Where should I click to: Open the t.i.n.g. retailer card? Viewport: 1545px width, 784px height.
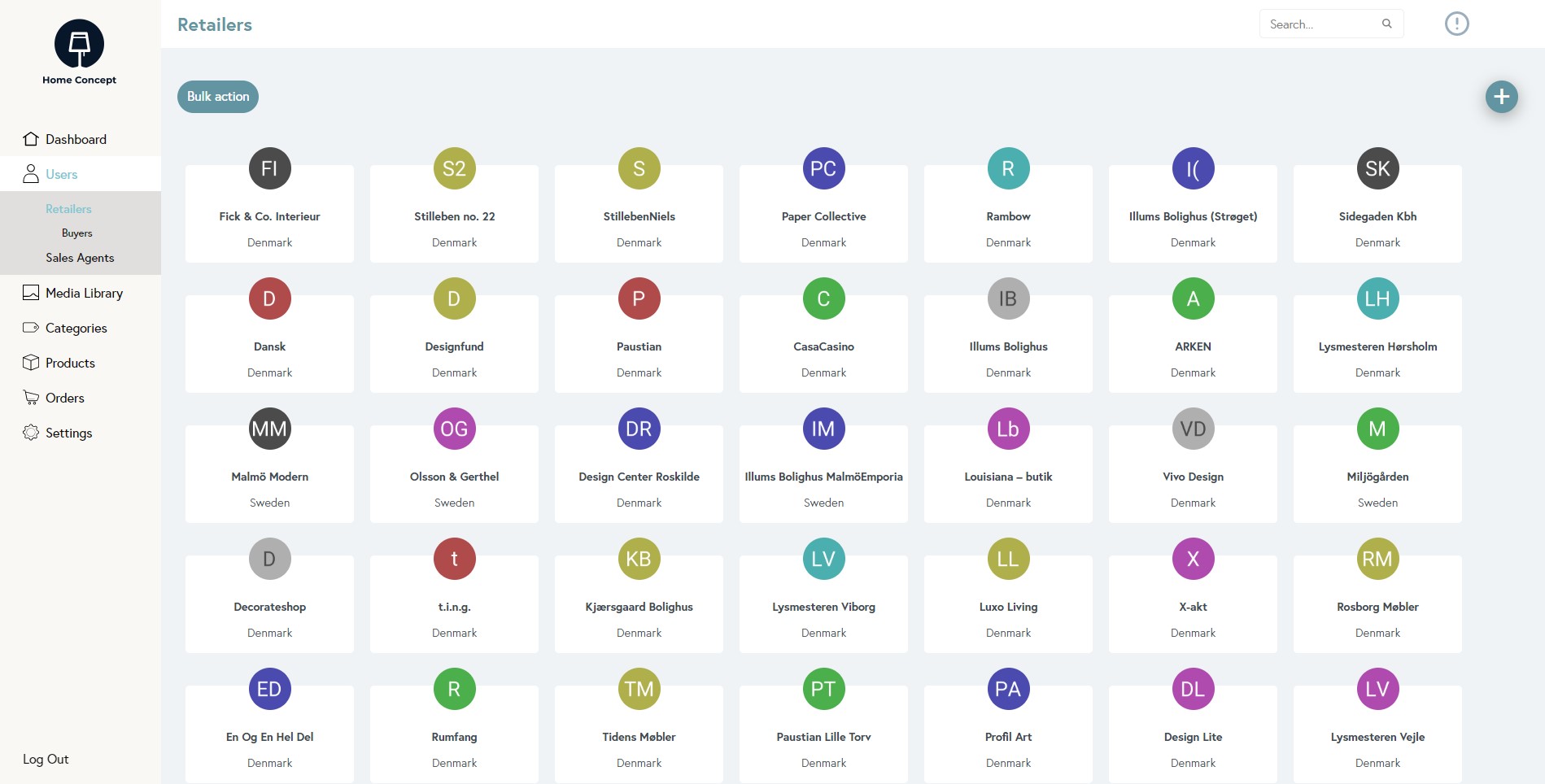(454, 604)
